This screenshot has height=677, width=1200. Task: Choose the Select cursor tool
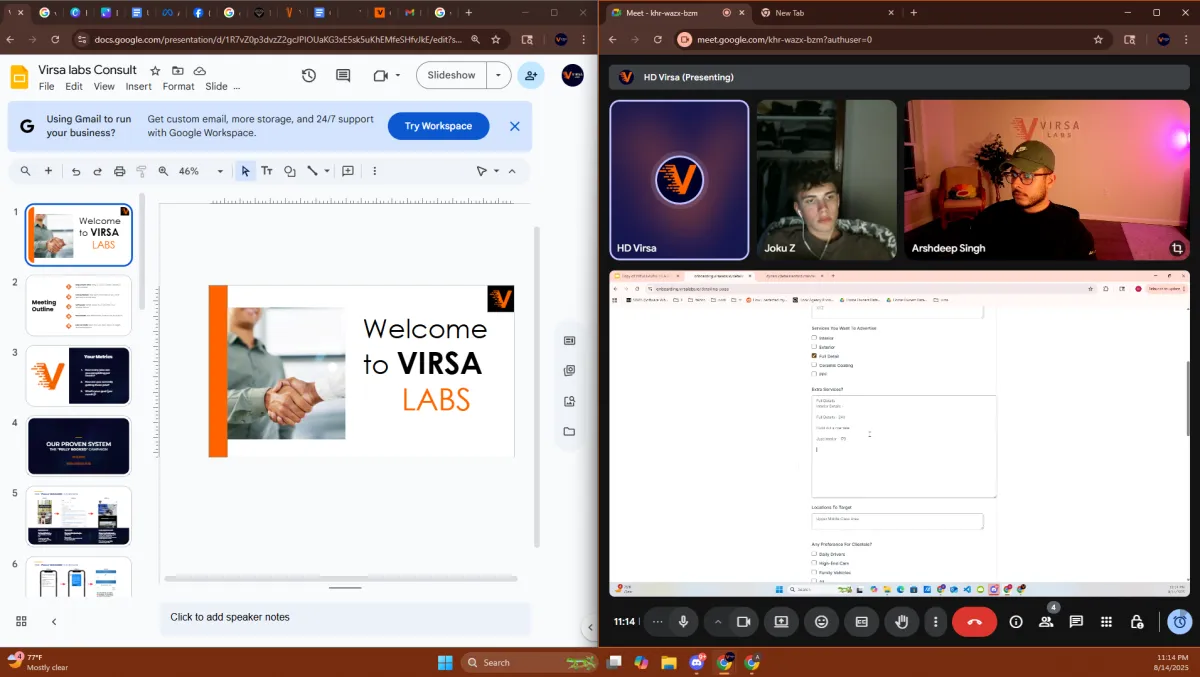tap(245, 171)
